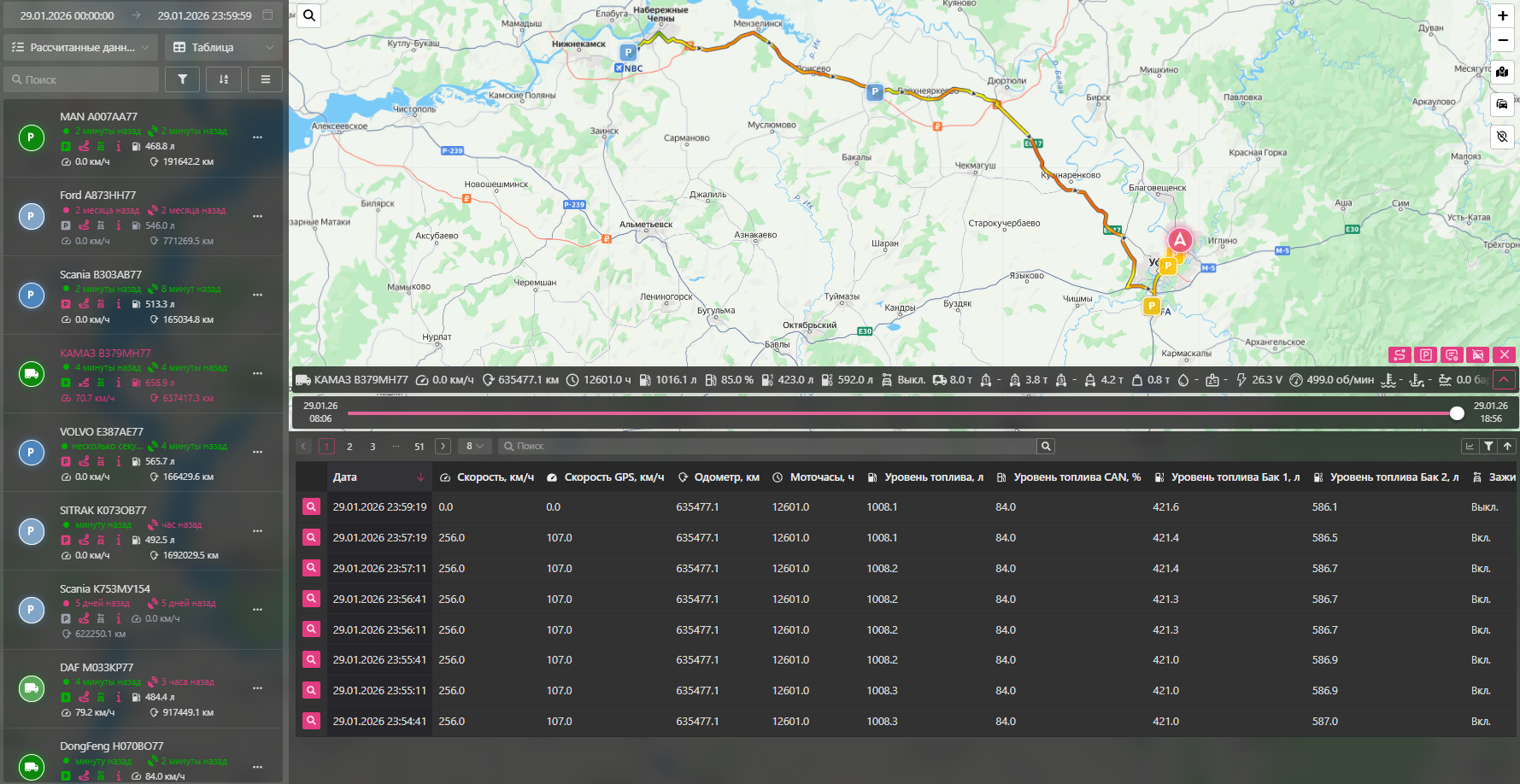Toggle the pink track route button
Image resolution: width=1520 pixels, height=784 pixels.
(1399, 354)
